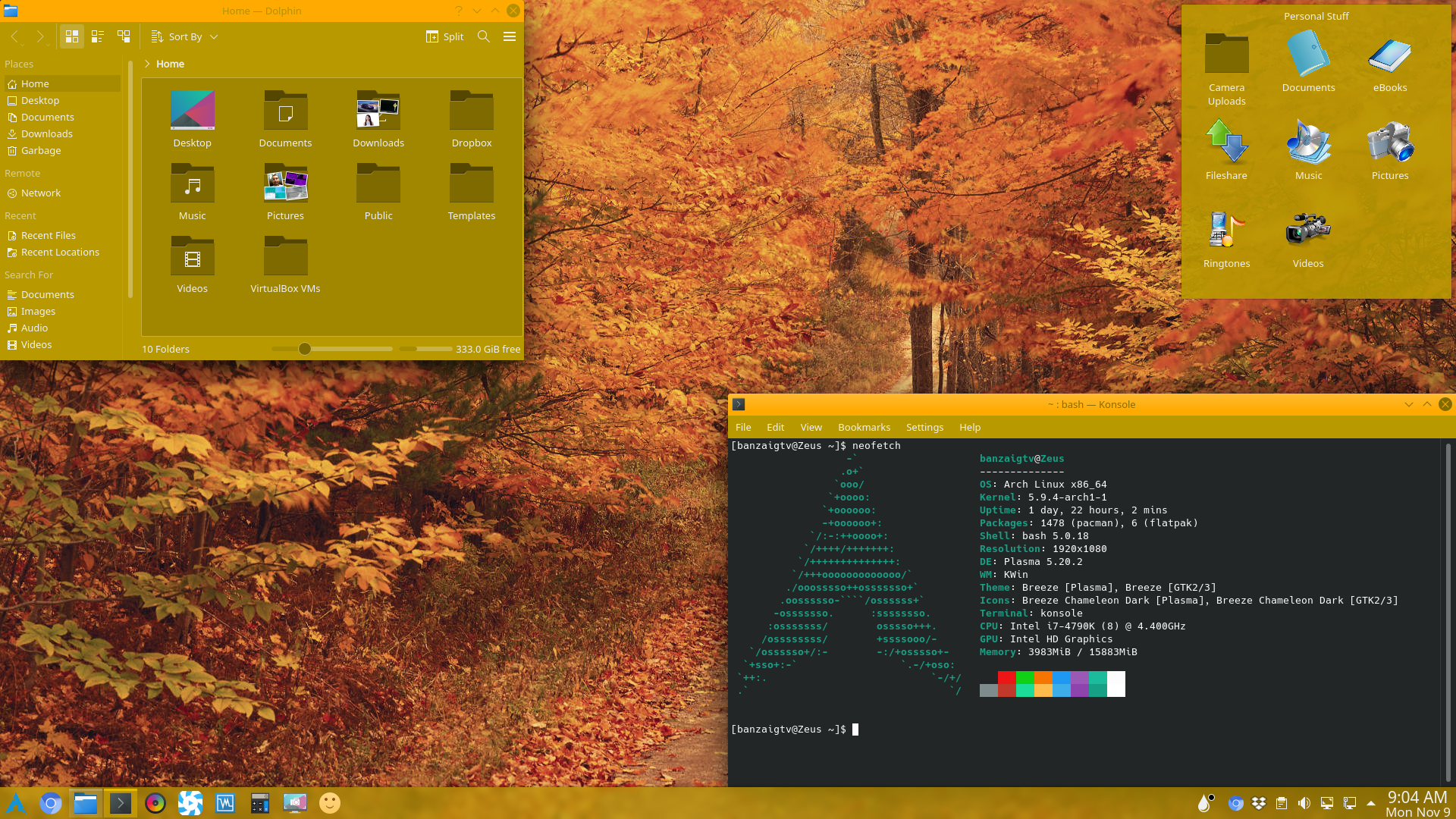Open eBooks in Personal Stuff widget

coord(1389,62)
